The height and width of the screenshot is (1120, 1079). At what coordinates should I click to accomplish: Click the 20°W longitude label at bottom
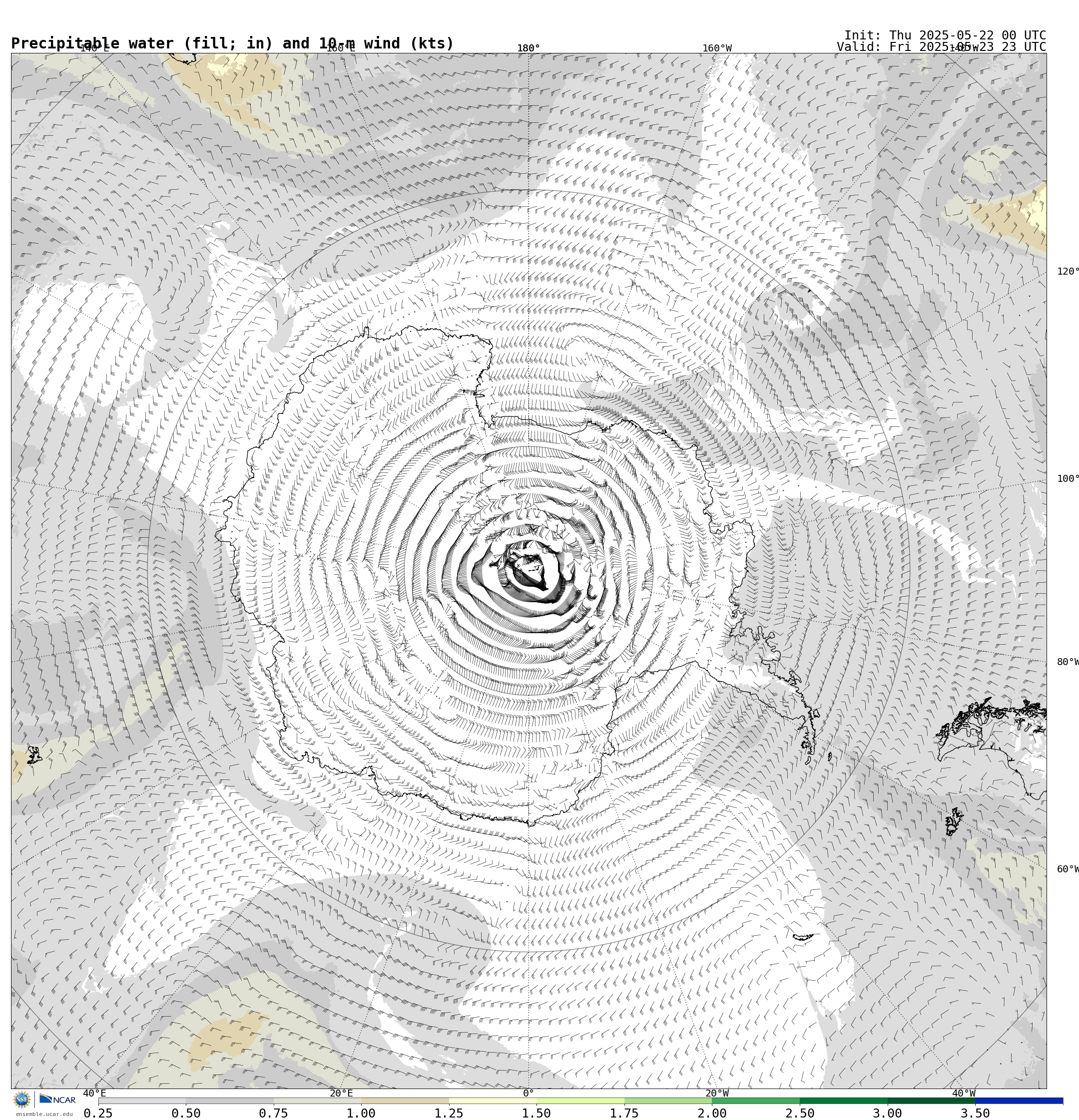(717, 1093)
